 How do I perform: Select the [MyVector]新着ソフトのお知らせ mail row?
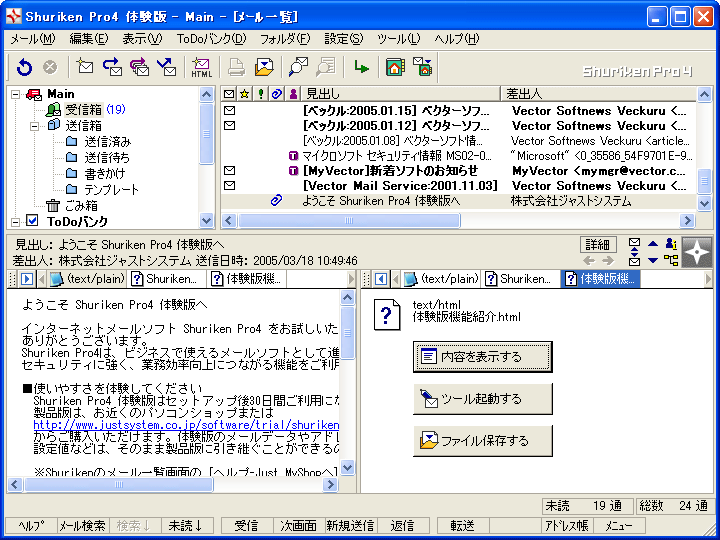pos(458,171)
